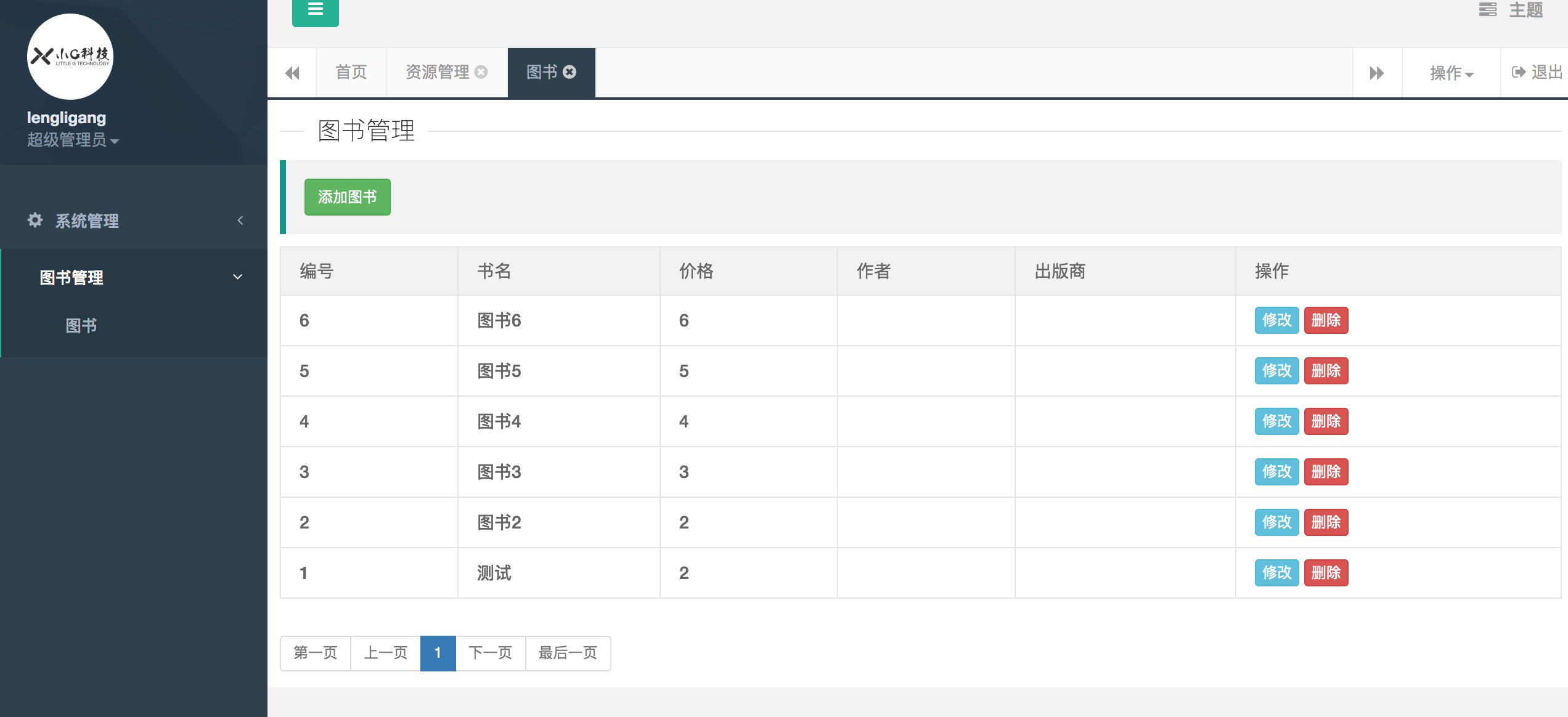Click the theme icon at top right
The height and width of the screenshot is (717, 1568).
(x=1487, y=10)
